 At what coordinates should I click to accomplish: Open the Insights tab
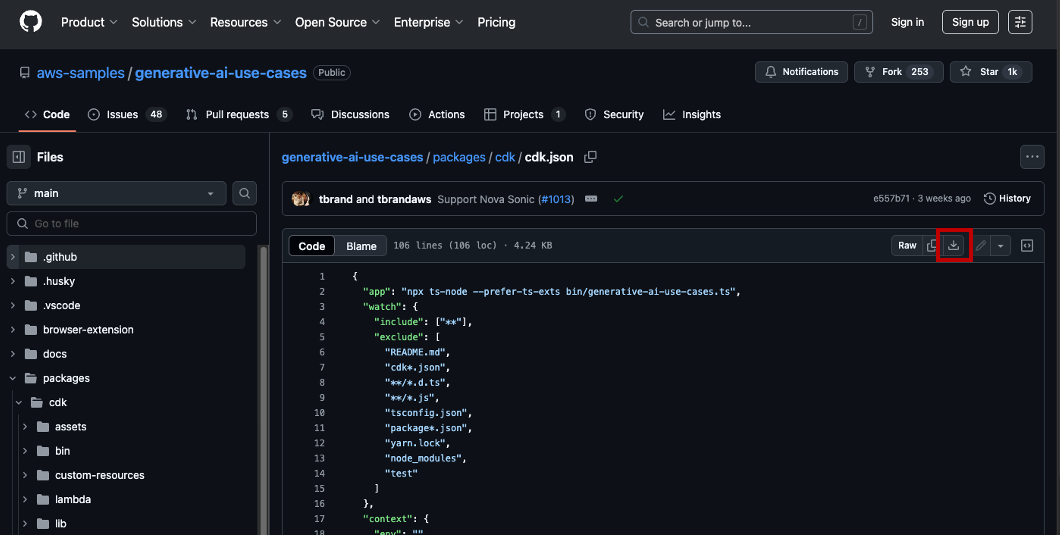[x=692, y=114]
